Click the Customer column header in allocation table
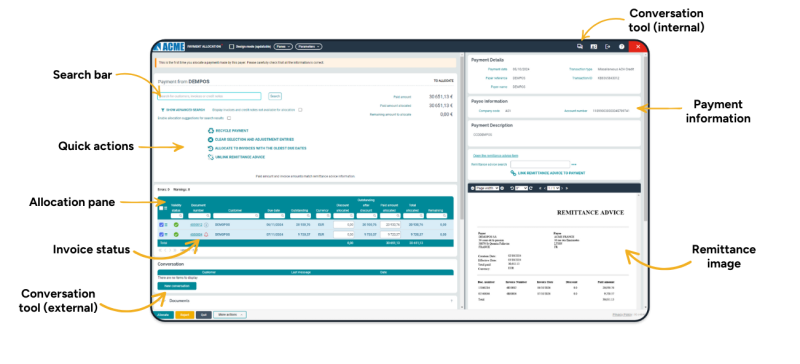This screenshot has width=800, height=364. [x=235, y=210]
